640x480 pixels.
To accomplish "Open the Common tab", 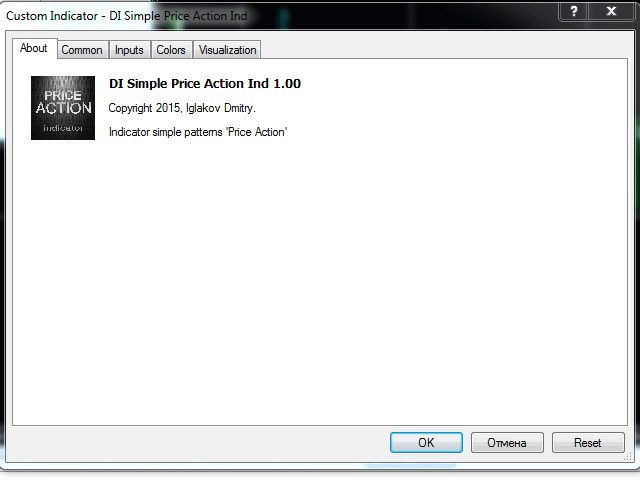I will click(82, 50).
